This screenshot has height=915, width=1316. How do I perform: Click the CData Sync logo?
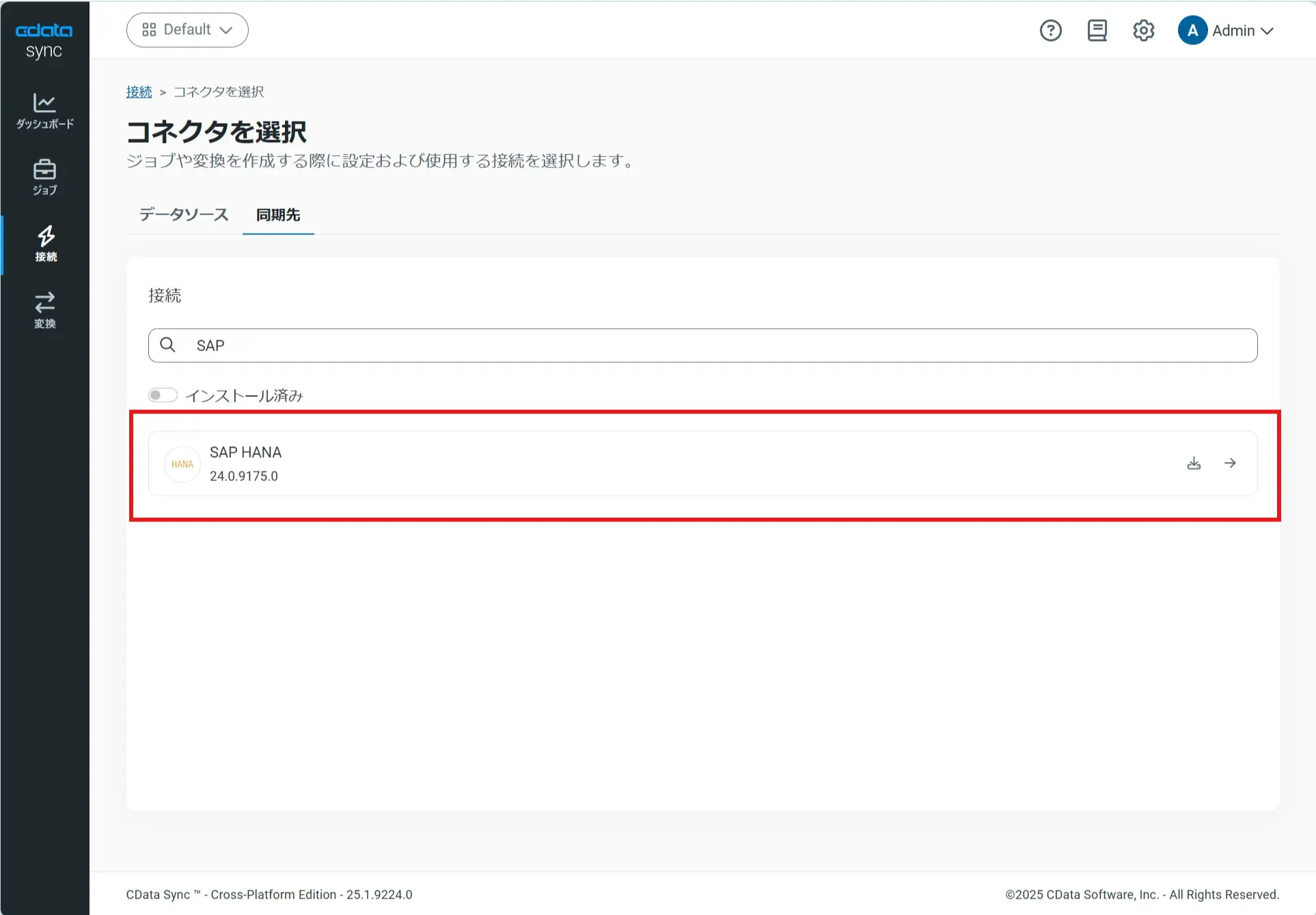44,40
